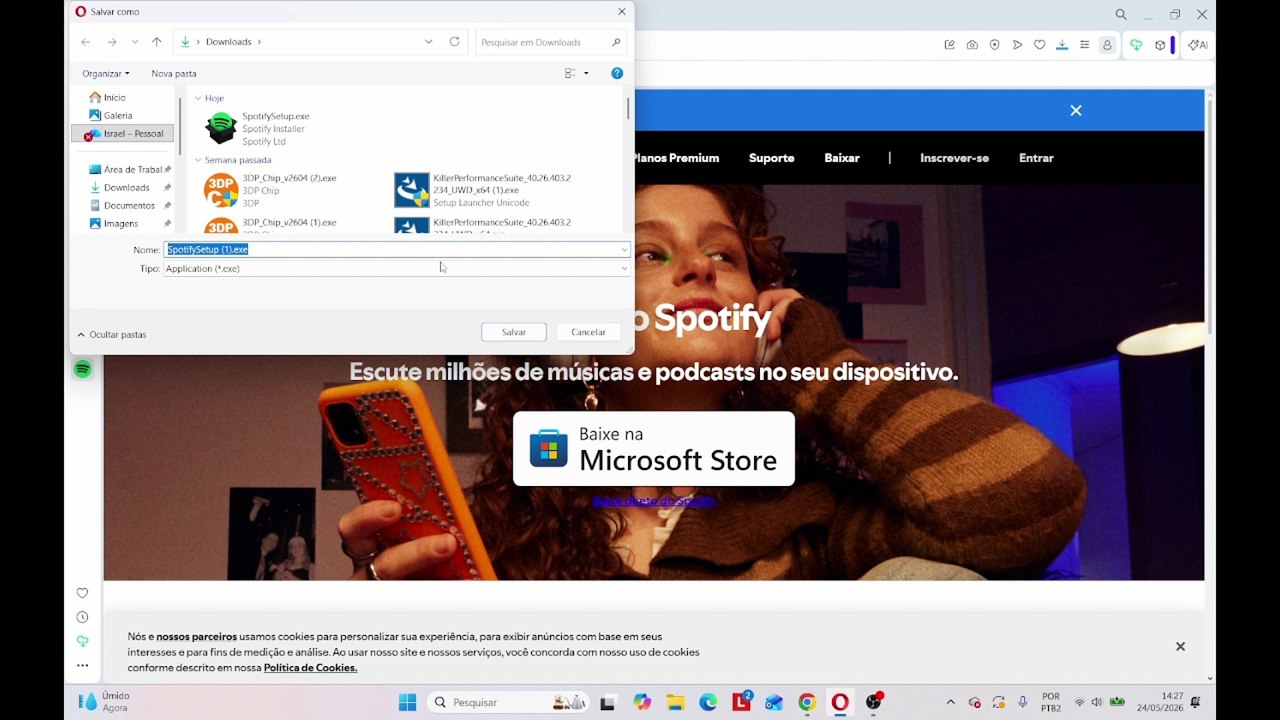Image resolution: width=1280 pixels, height=720 pixels.
Task: Show hidden system tray icons
Action: [x=950, y=702]
